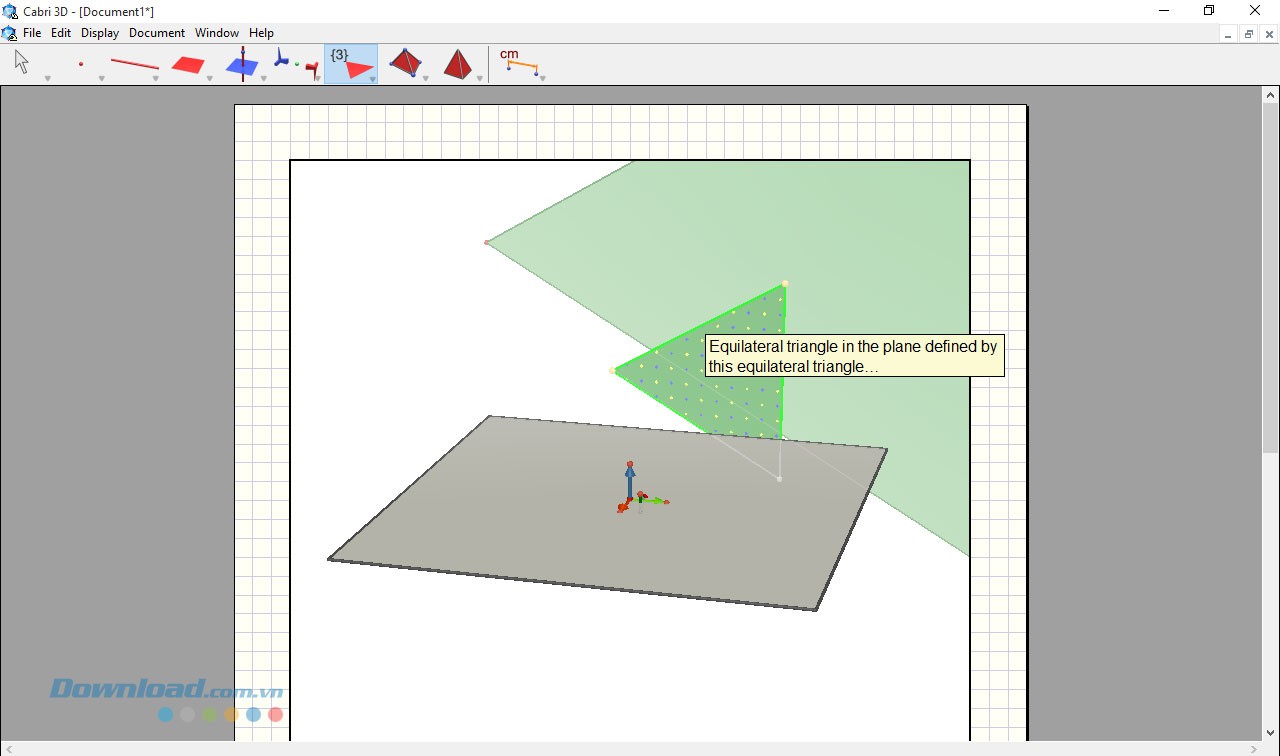Select the Line tool

[x=135, y=62]
